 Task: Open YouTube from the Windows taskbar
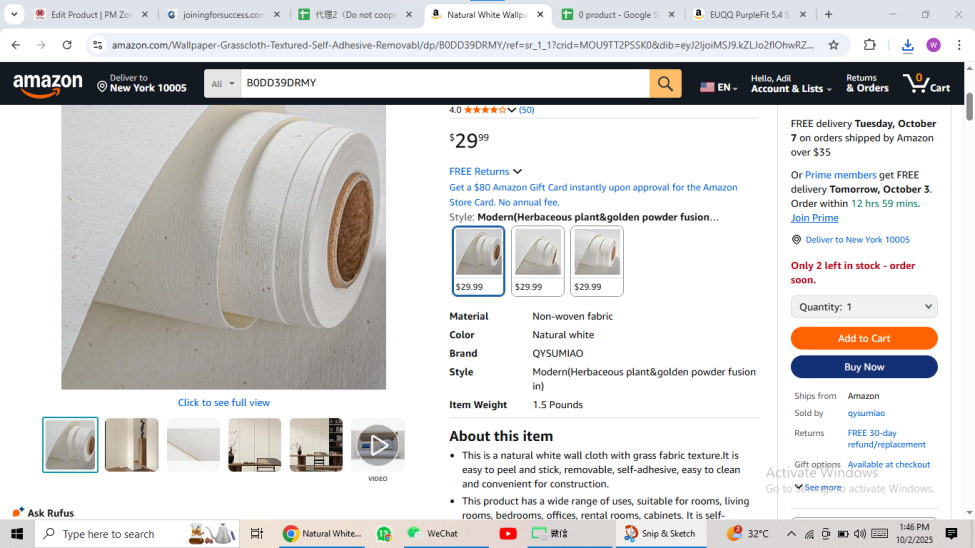(x=507, y=534)
